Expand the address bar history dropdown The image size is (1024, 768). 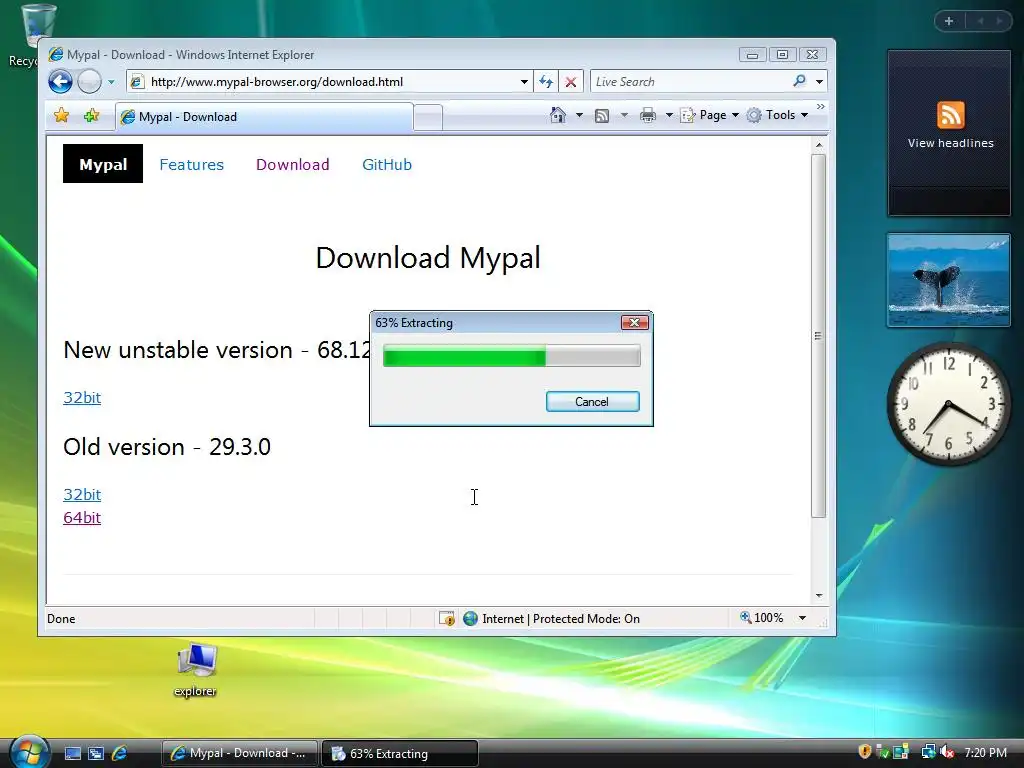524,82
